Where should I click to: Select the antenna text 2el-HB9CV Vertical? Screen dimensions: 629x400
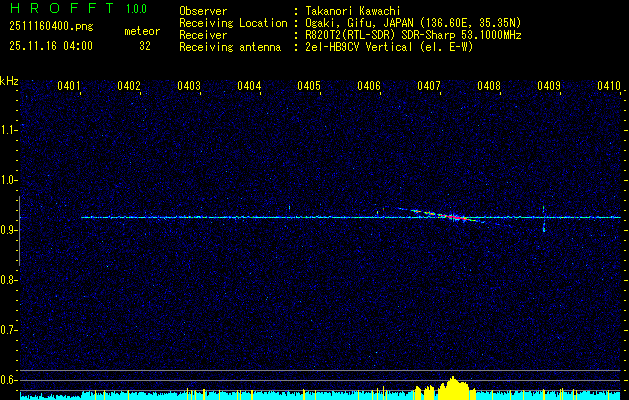[359, 47]
